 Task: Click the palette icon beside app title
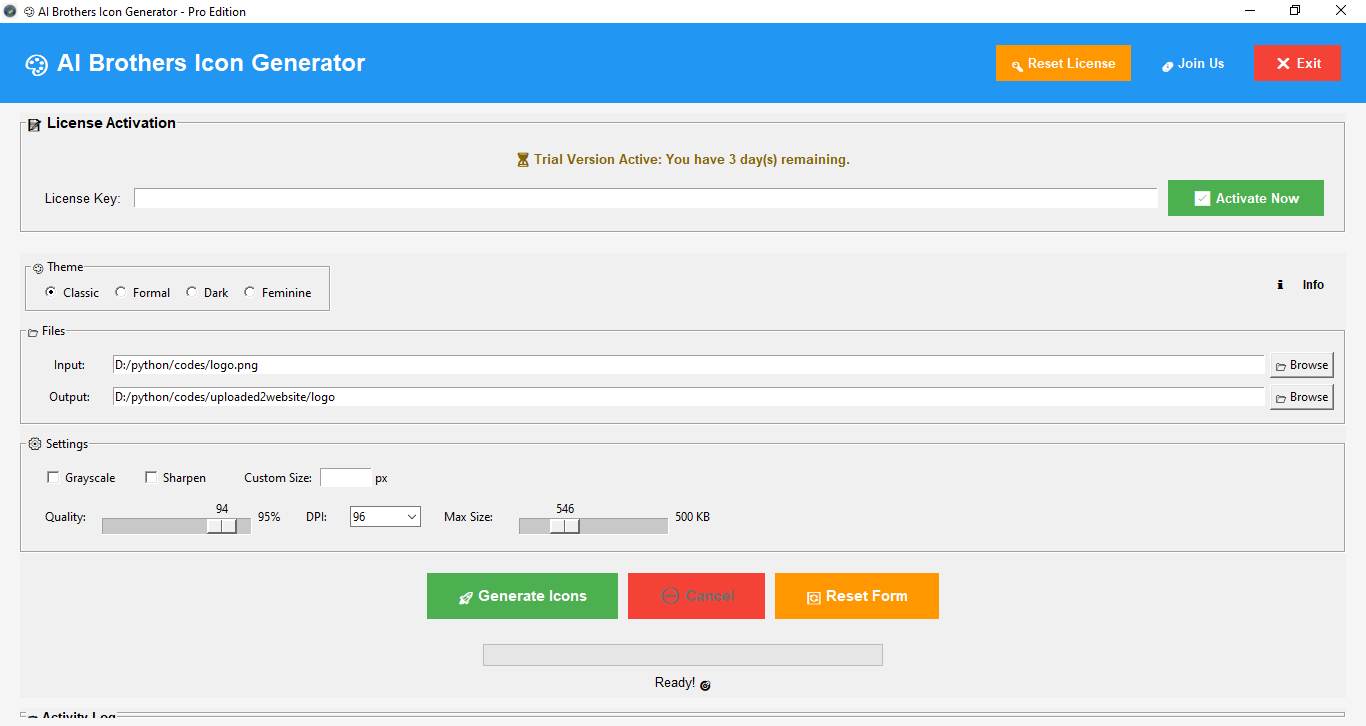36,65
